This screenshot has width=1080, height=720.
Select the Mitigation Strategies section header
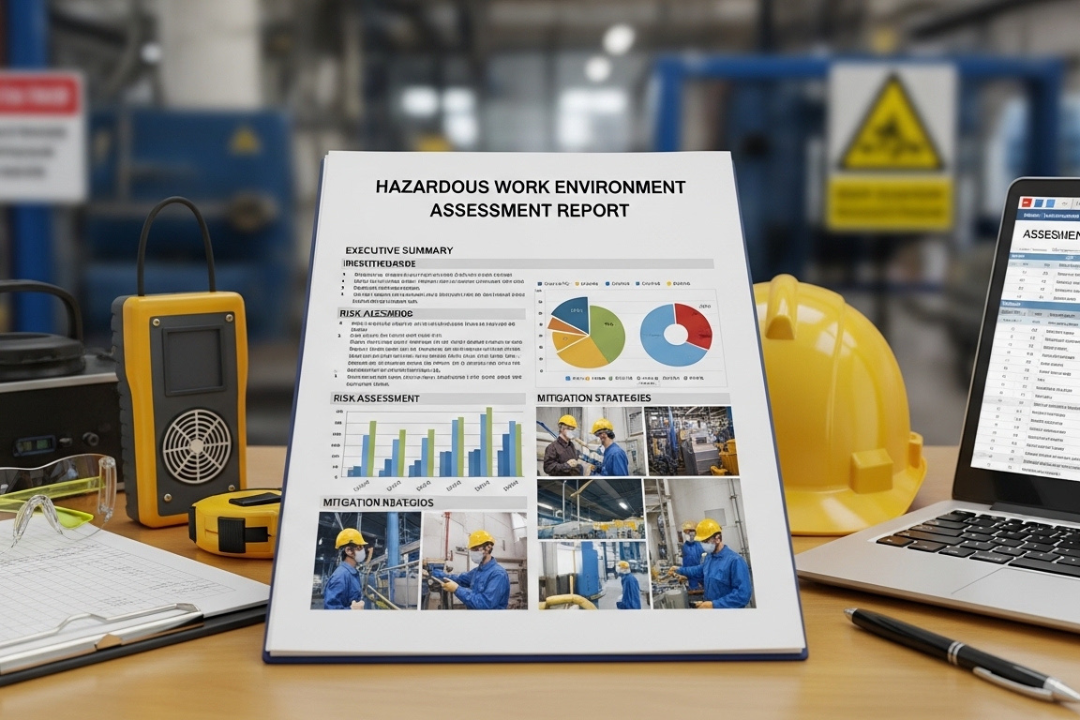pyautogui.click(x=594, y=398)
